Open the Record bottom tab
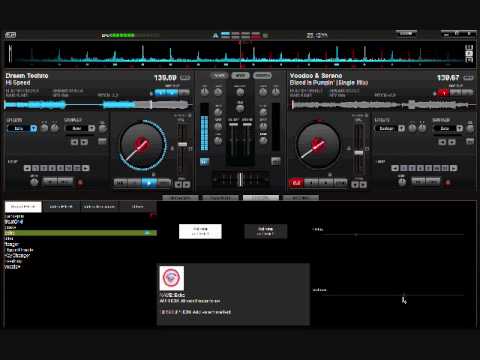480x360 pixels. click(x=301, y=198)
